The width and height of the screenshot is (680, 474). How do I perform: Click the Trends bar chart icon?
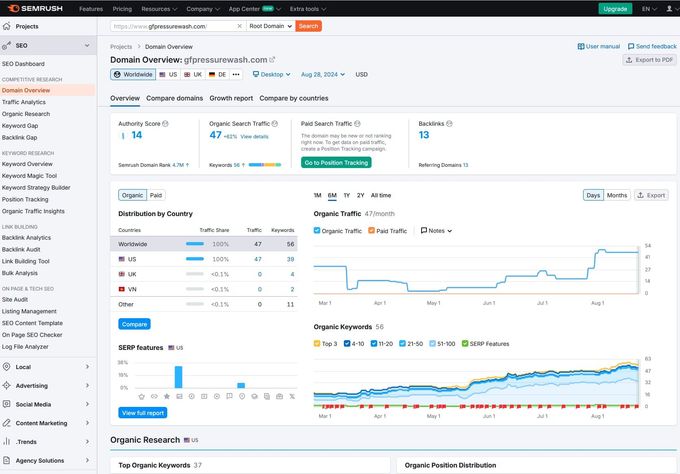(7, 441)
